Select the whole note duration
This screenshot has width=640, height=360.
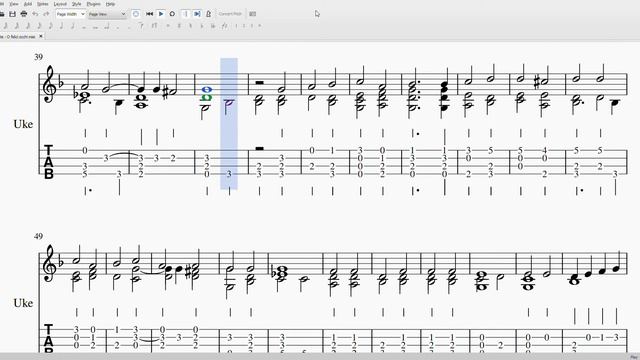[x=84, y=26]
